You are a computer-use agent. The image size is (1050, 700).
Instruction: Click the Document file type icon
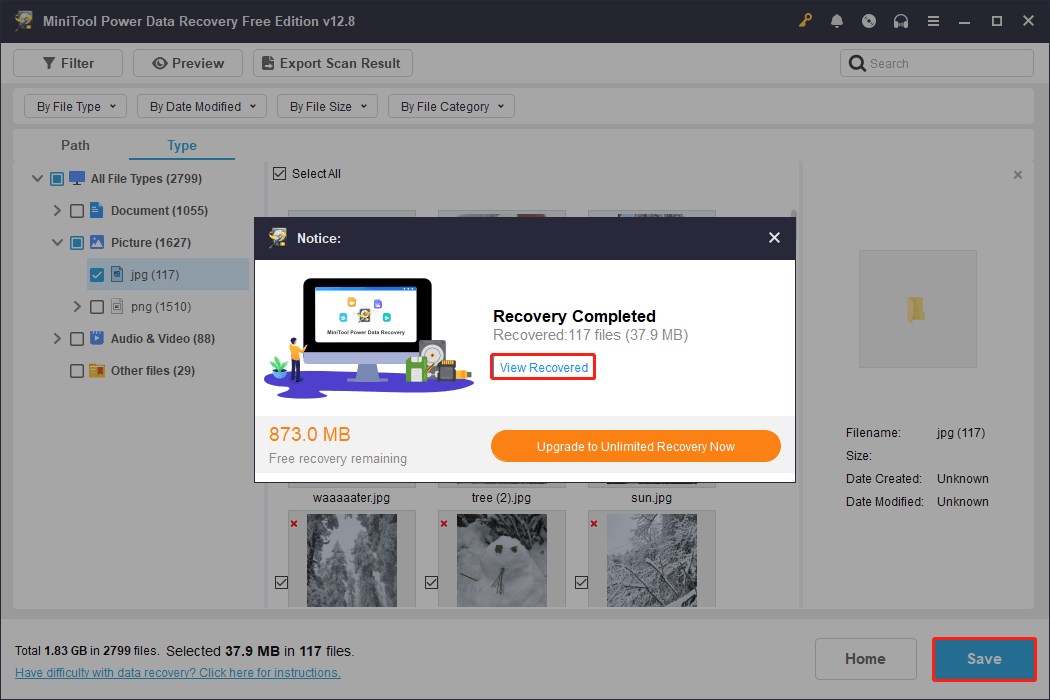(96, 210)
